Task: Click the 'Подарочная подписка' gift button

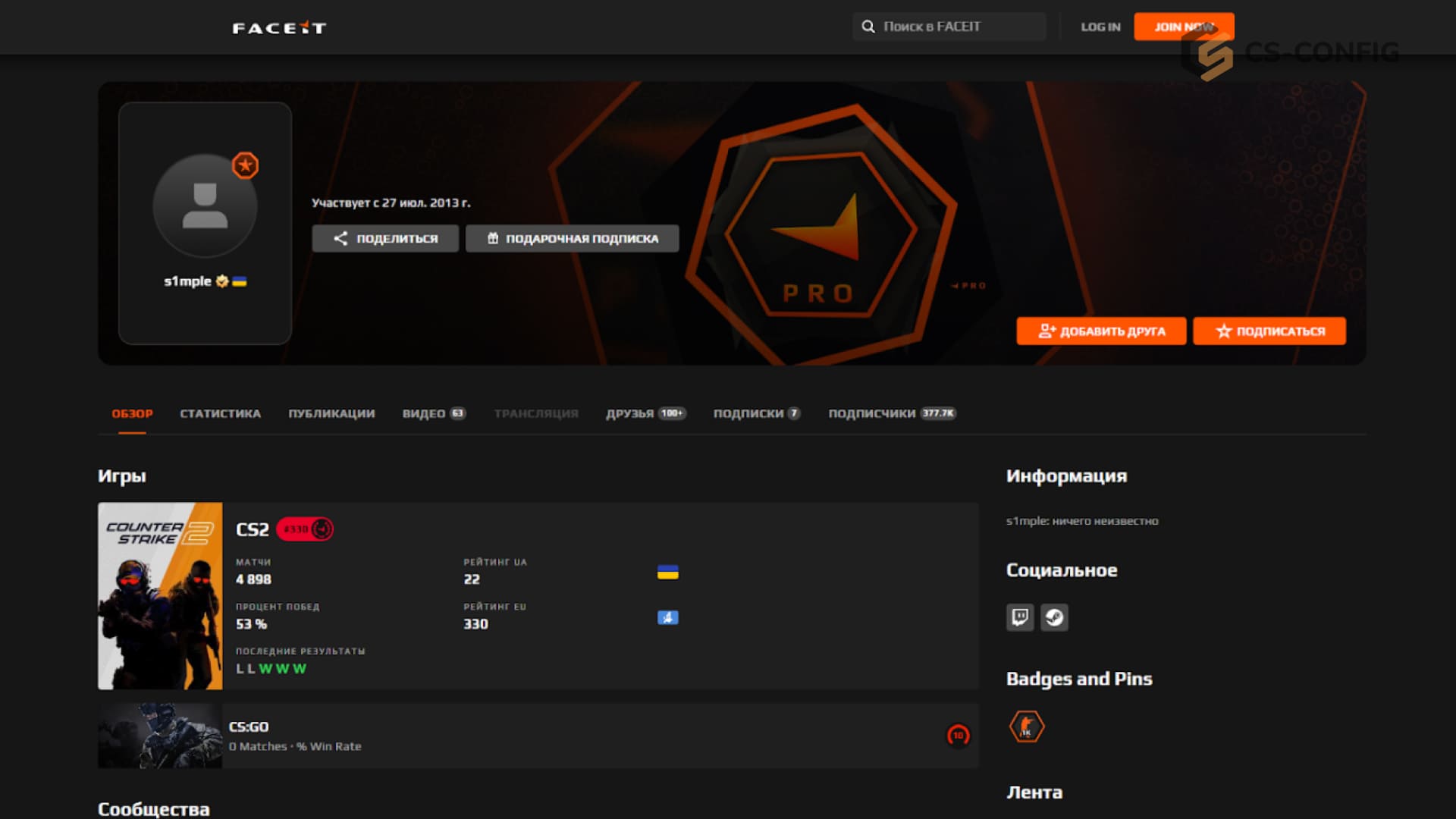Action: 573,238
